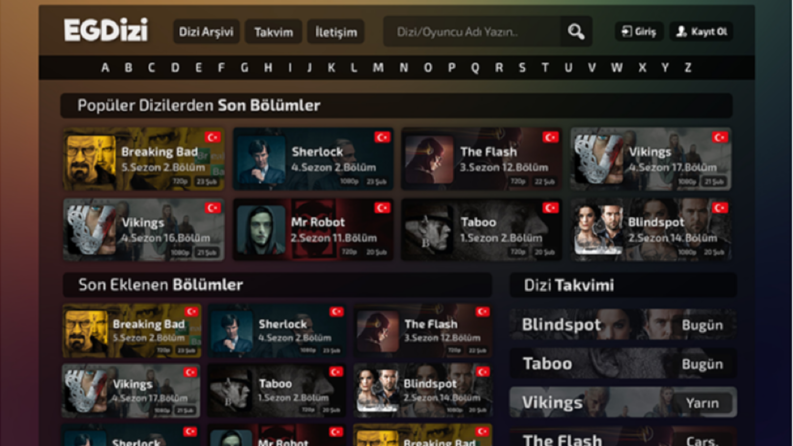Screen dimensions: 793x446
Task: Filter series by letter V
Action: [x=592, y=68]
